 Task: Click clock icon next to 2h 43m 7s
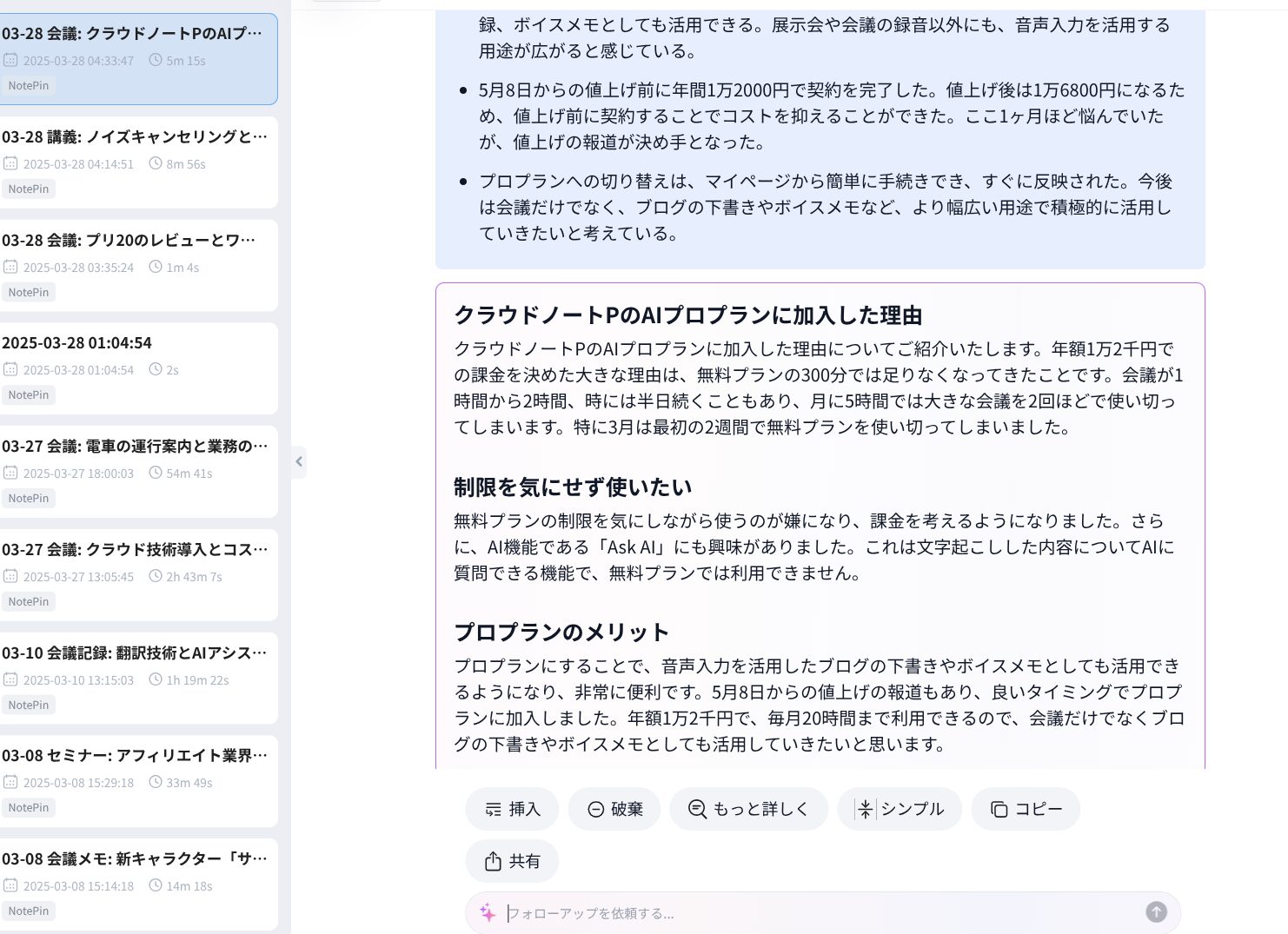156,576
